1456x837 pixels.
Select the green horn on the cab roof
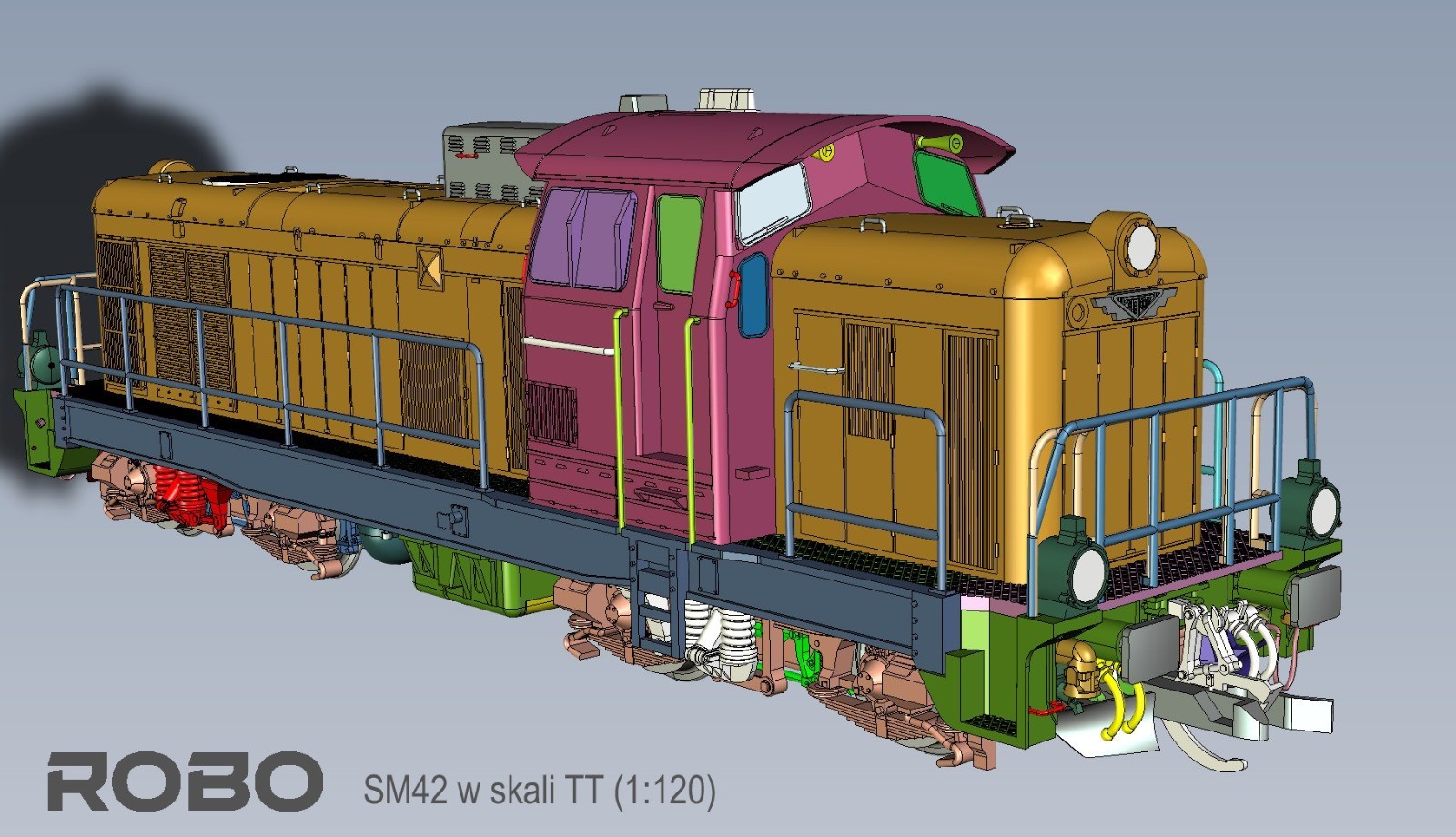tap(939, 143)
